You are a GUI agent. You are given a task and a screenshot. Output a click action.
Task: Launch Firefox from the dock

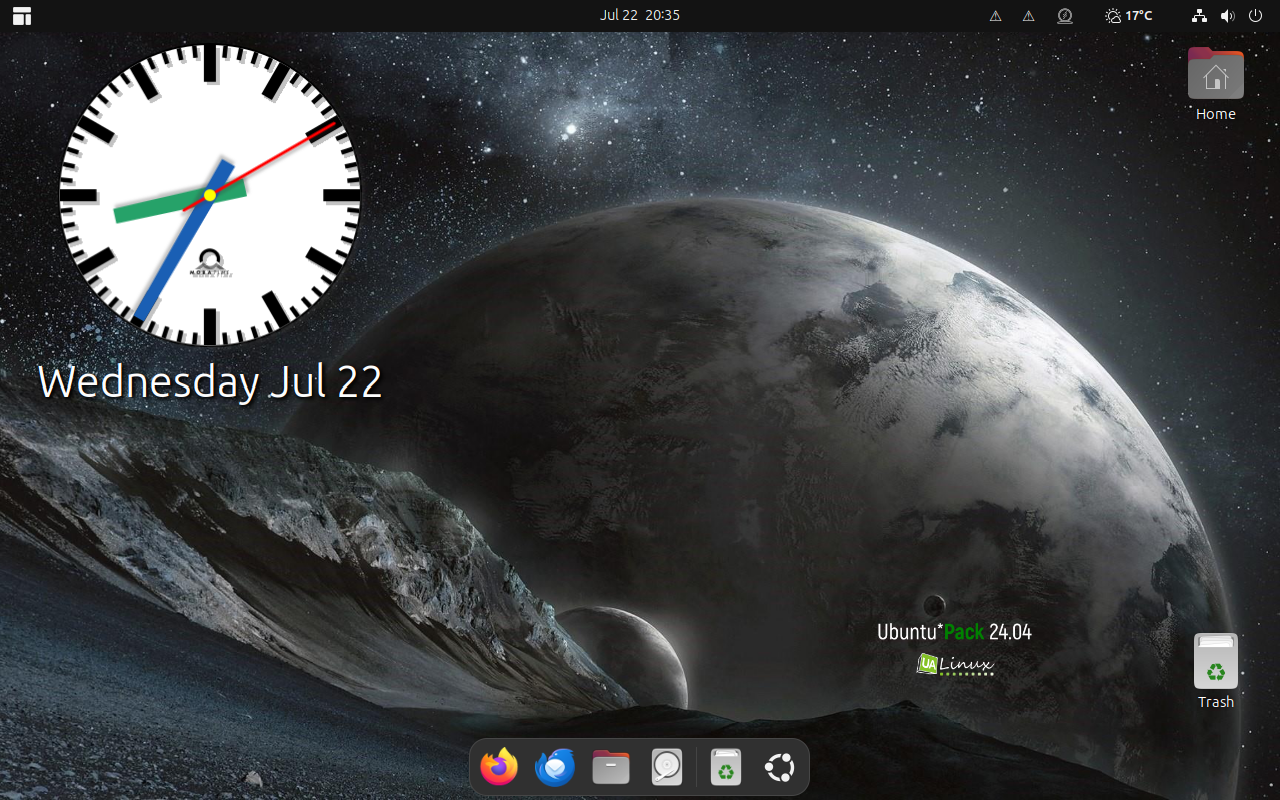coord(499,767)
